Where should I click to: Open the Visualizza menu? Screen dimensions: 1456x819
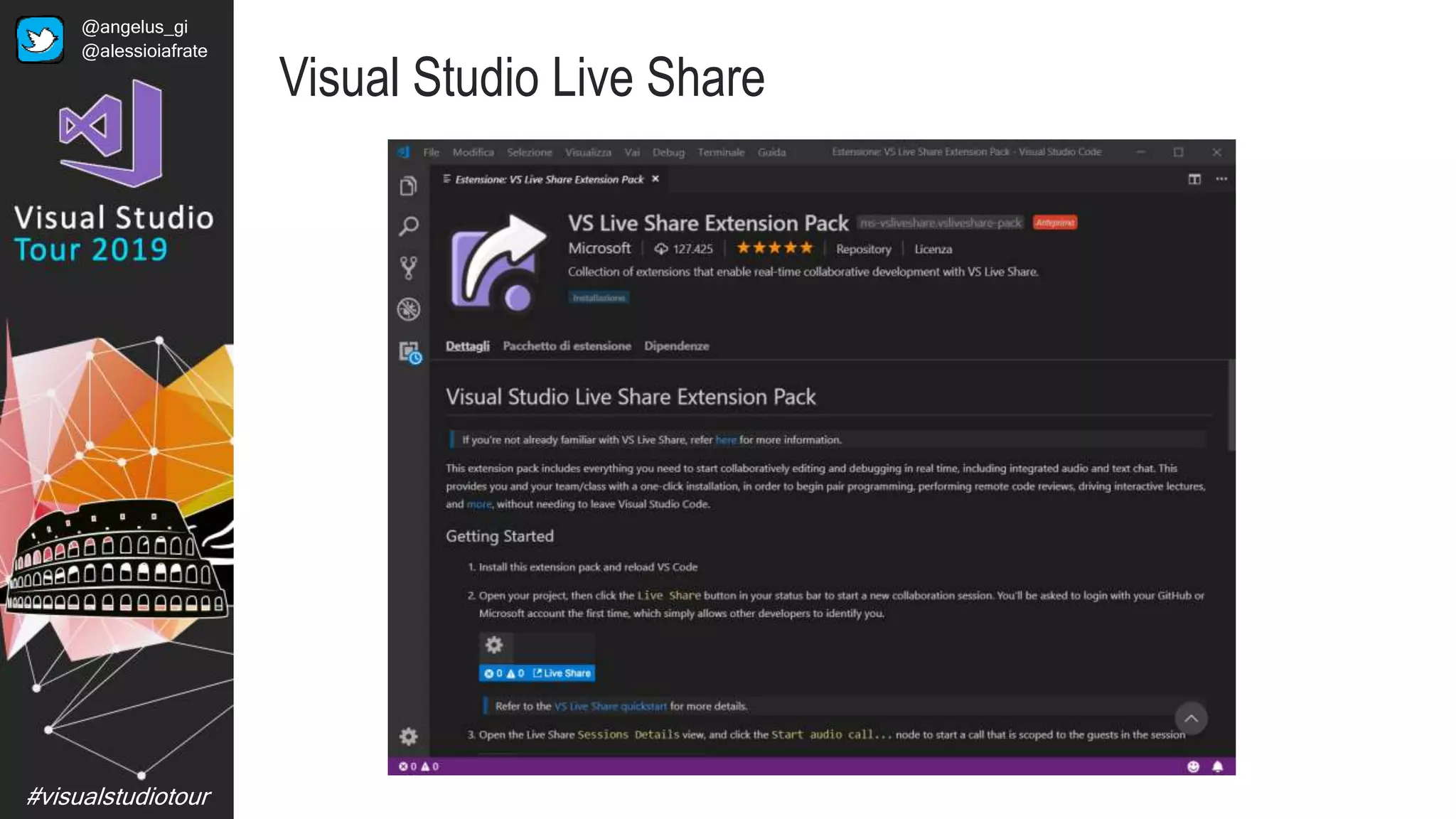tap(588, 152)
